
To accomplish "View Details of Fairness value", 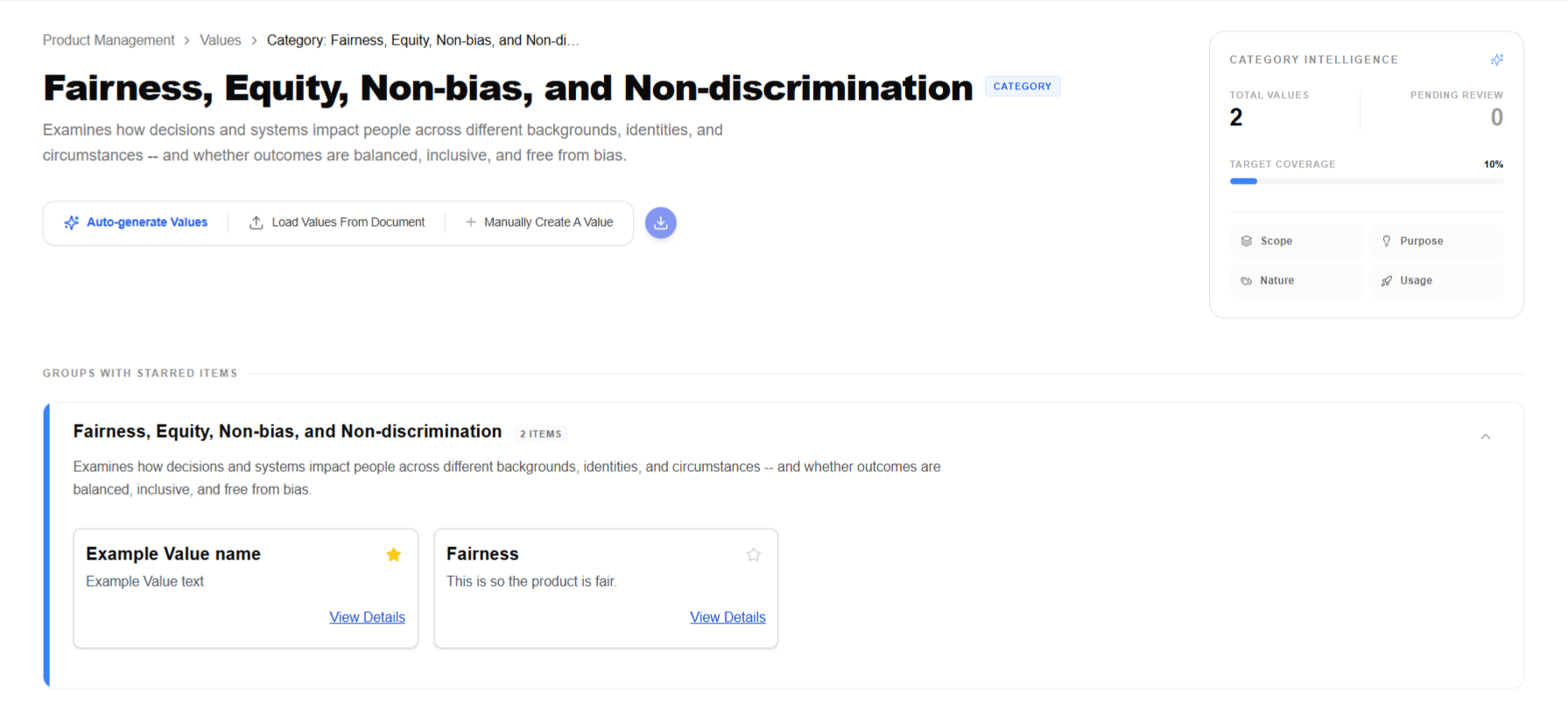I will pyautogui.click(x=728, y=617).
